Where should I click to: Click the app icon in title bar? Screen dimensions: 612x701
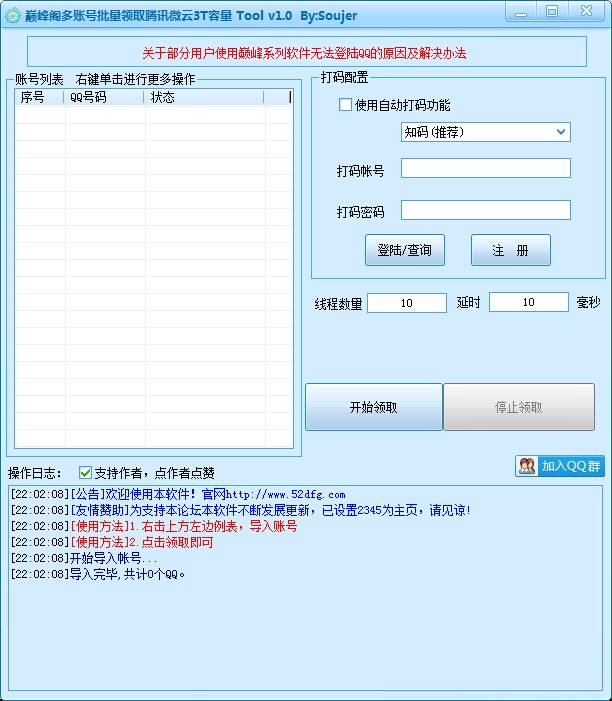click(x=13, y=16)
